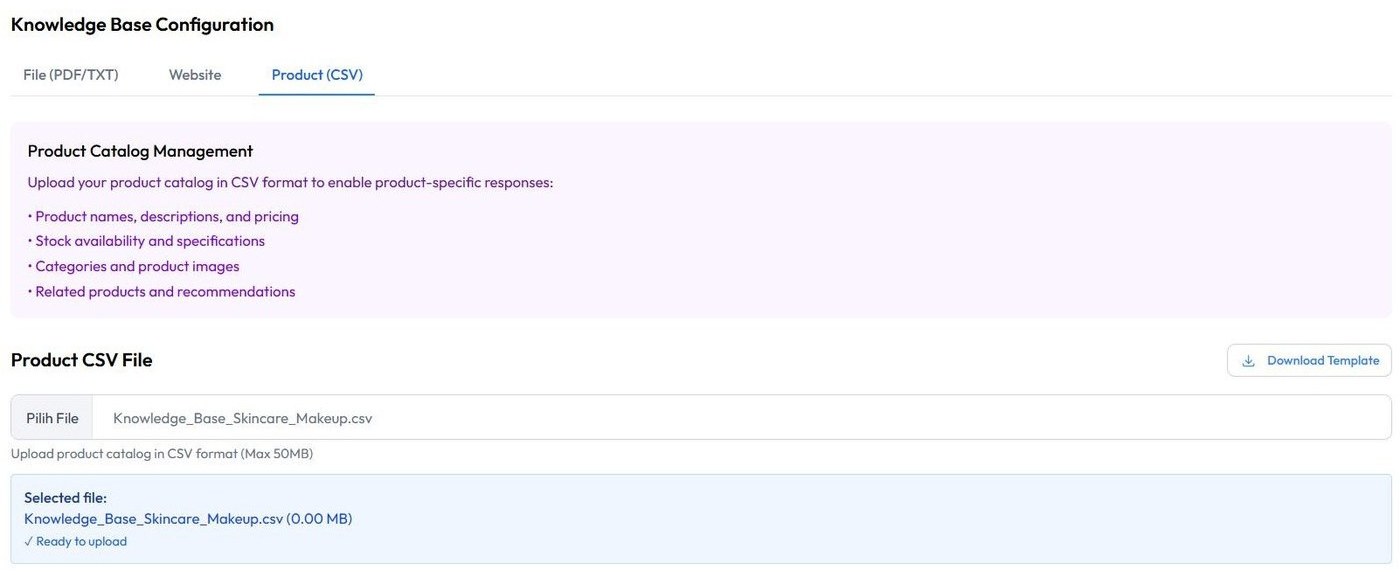Click the 'Categories and product images' bullet
Viewport: 1400px width, 575px height.
[133, 266]
